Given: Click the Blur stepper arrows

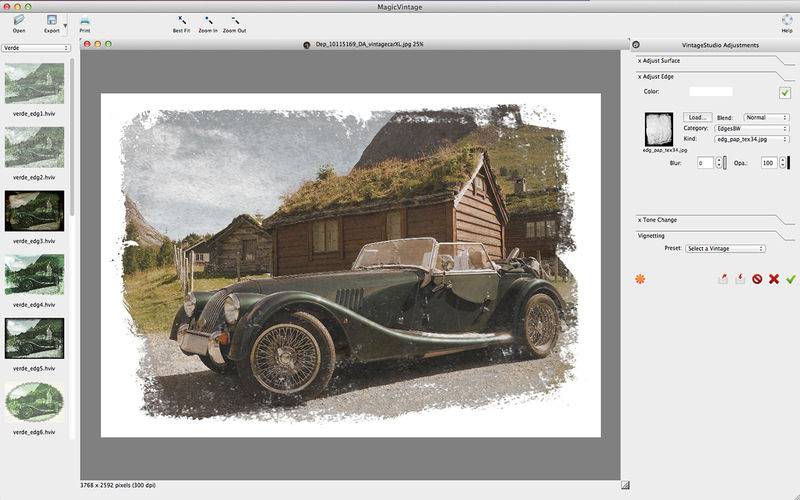Looking at the screenshot, I should [x=719, y=163].
